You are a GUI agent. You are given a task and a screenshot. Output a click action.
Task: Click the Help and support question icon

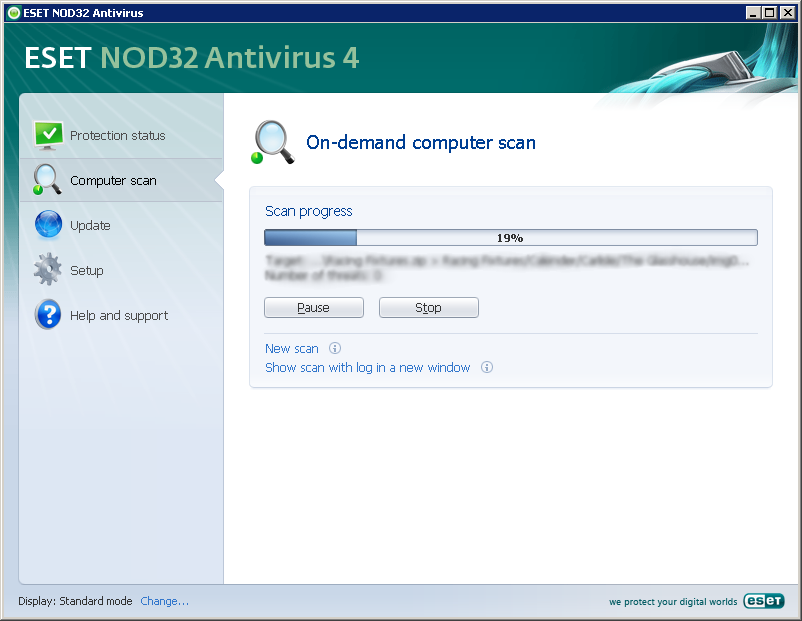[x=49, y=314]
